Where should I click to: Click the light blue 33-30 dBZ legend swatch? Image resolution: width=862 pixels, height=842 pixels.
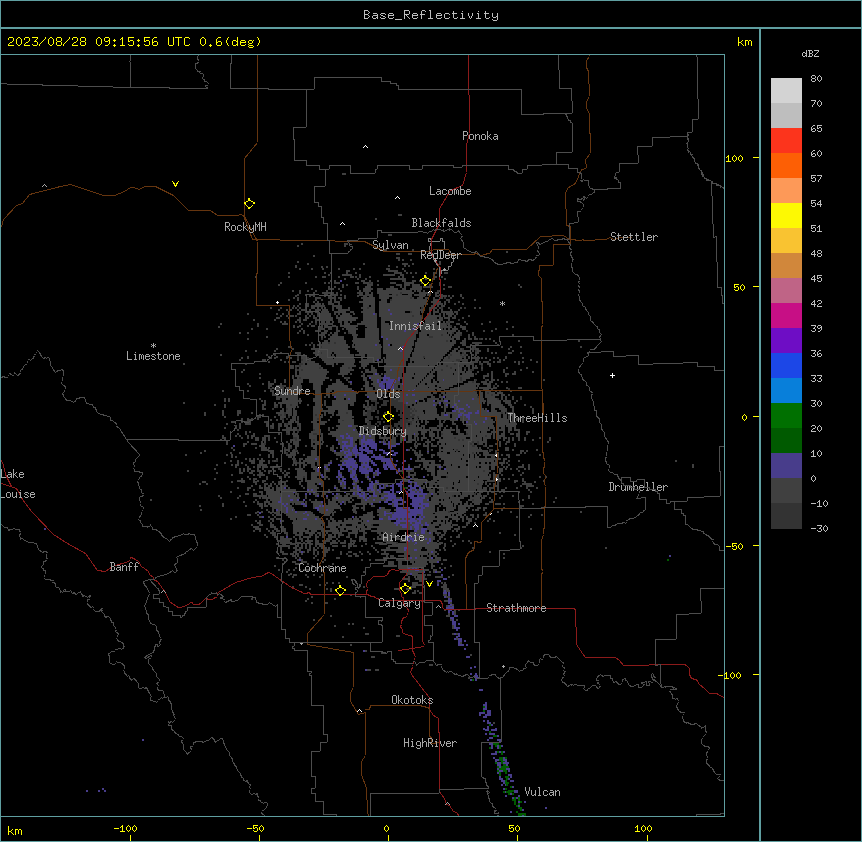pyautogui.click(x=786, y=391)
